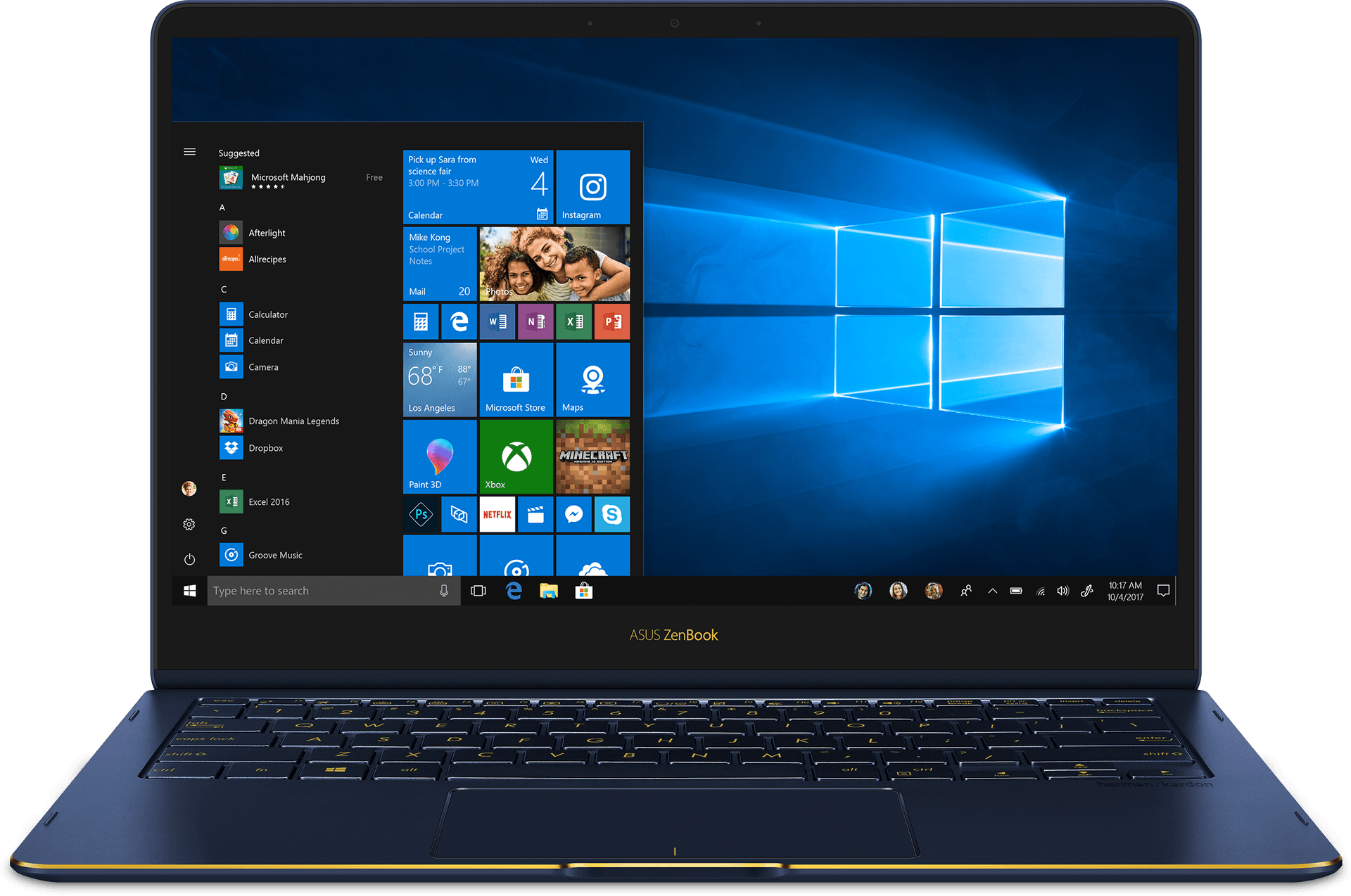1351x896 pixels.
Task: Open the Photos tile
Action: [554, 264]
